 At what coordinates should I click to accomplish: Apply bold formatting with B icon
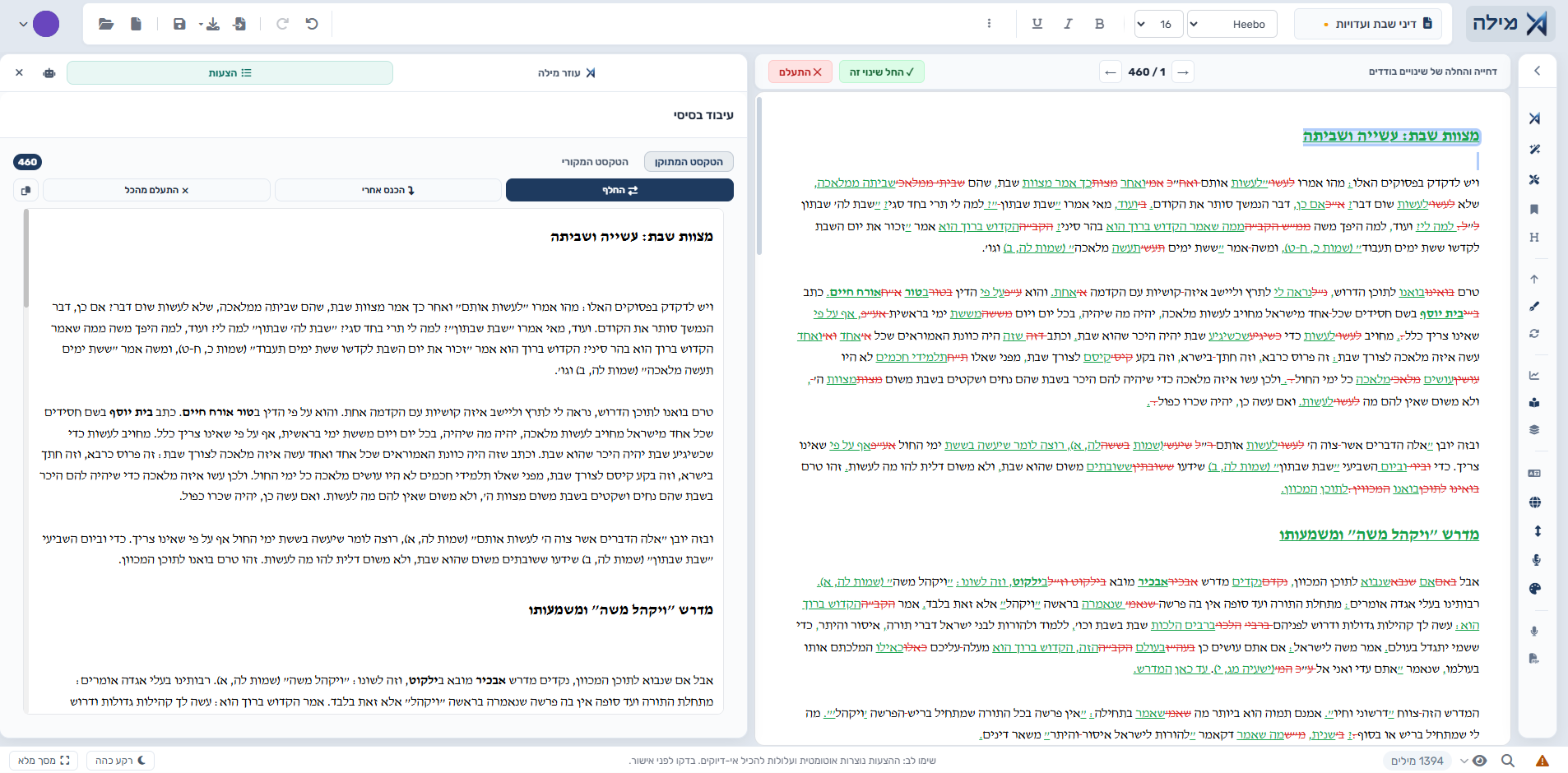tap(1099, 24)
